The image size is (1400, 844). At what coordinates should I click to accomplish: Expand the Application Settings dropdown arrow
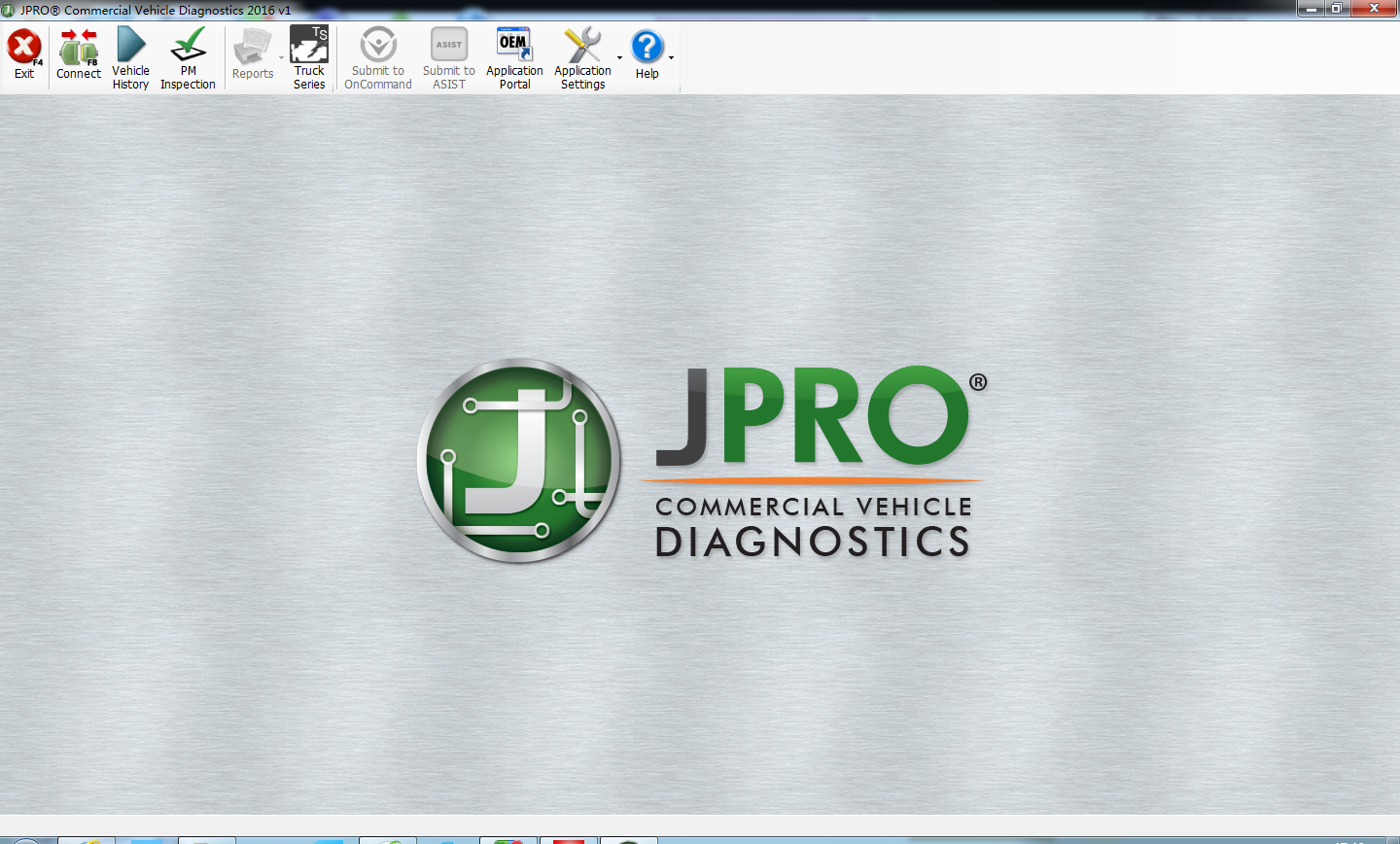click(620, 57)
